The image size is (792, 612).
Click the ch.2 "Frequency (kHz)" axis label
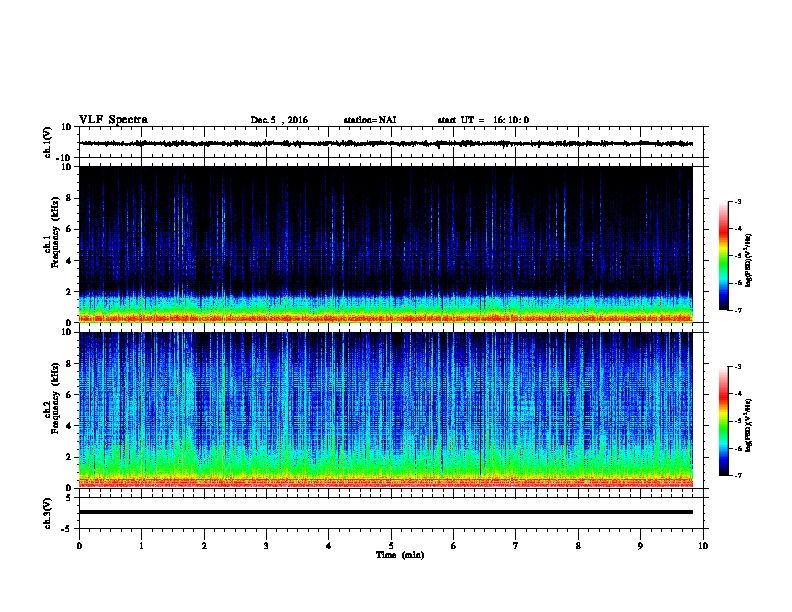pyautogui.click(x=55, y=398)
